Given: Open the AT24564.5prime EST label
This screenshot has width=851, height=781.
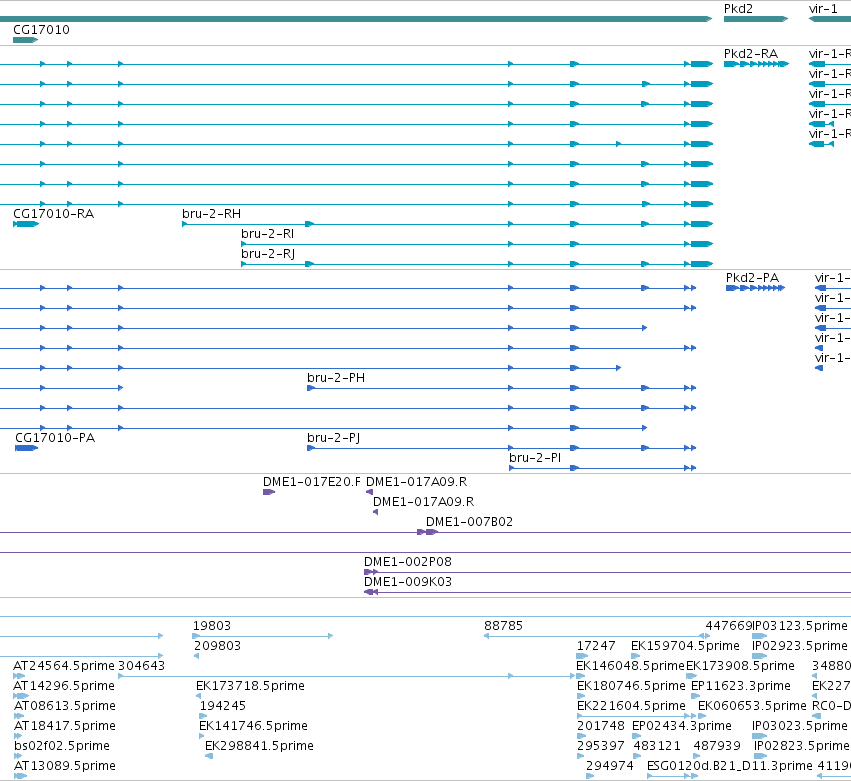Looking at the screenshot, I should click(64, 666).
